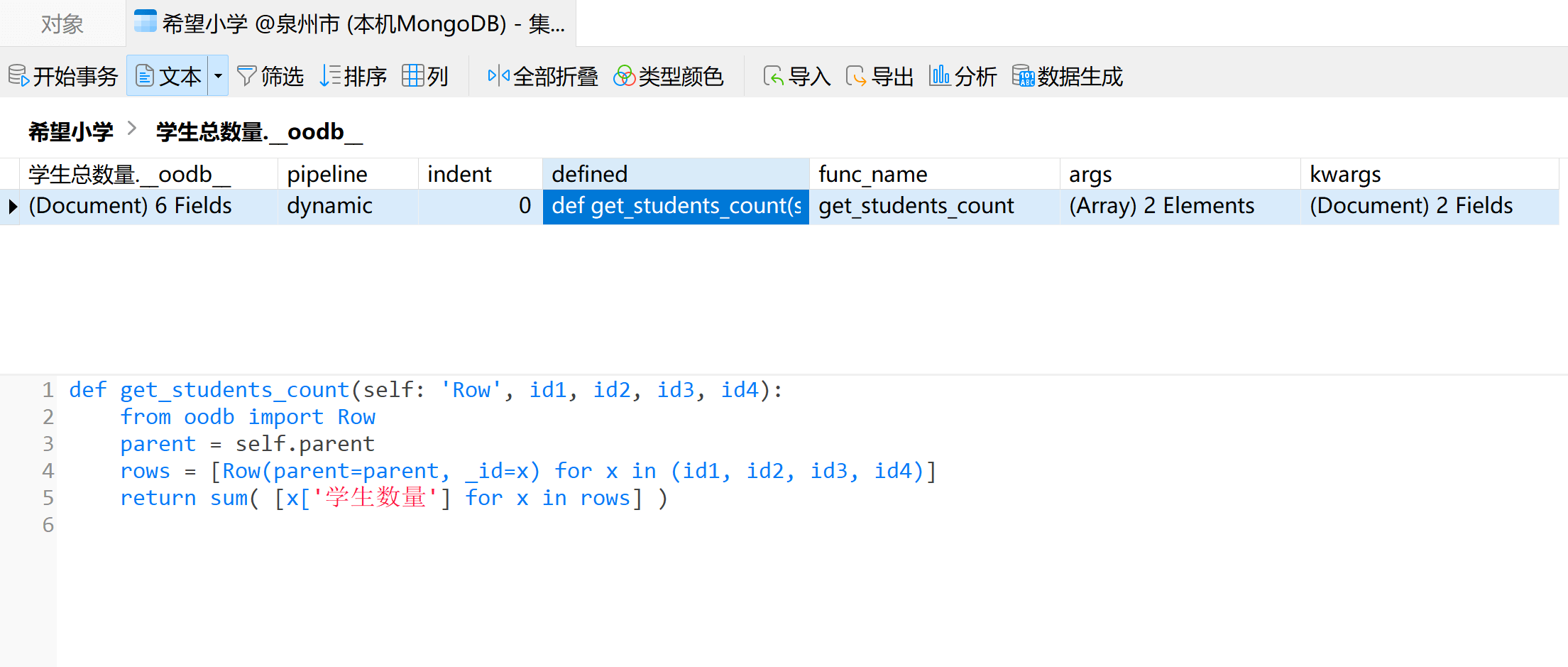Click the func_name column header
This screenshot has height=667, width=1568.
point(934,174)
